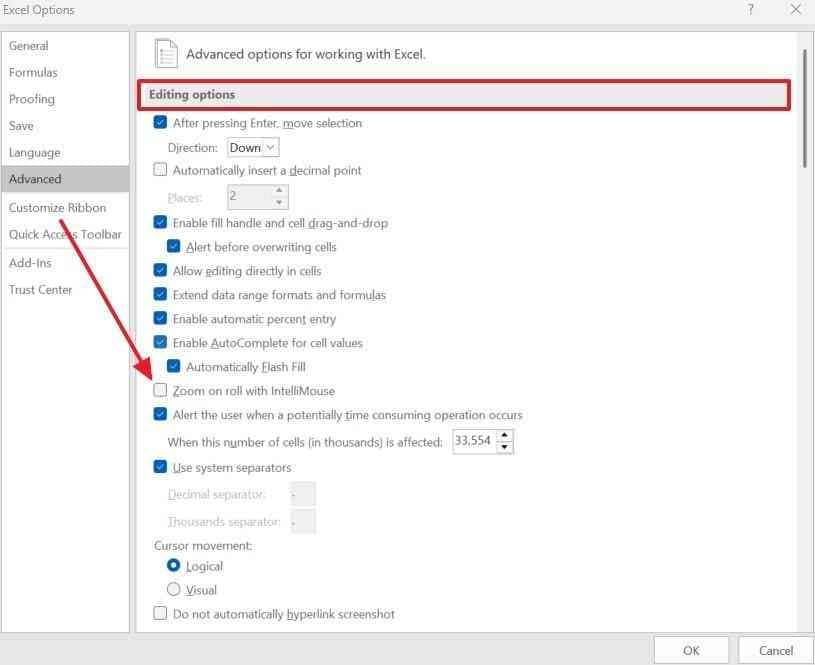Toggle Enable automatic percent entry
The height and width of the screenshot is (665, 815).
[160, 318]
